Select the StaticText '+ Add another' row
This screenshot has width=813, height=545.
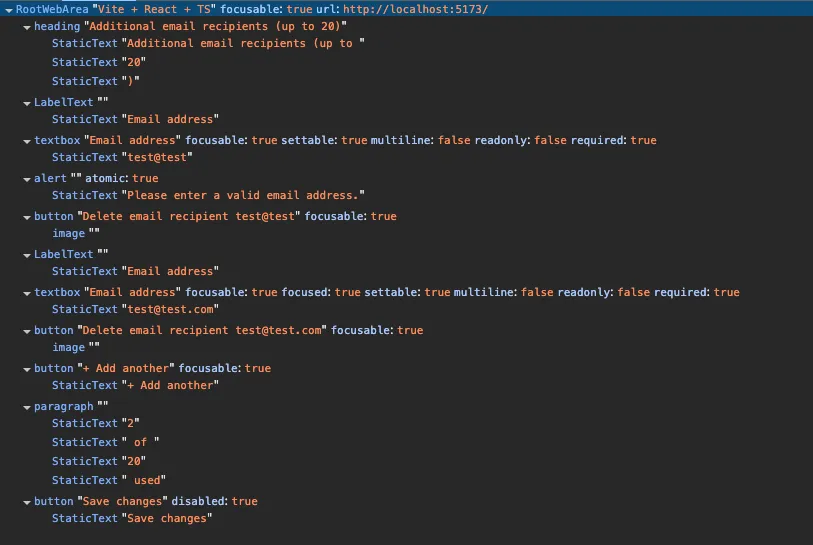click(x=406, y=385)
